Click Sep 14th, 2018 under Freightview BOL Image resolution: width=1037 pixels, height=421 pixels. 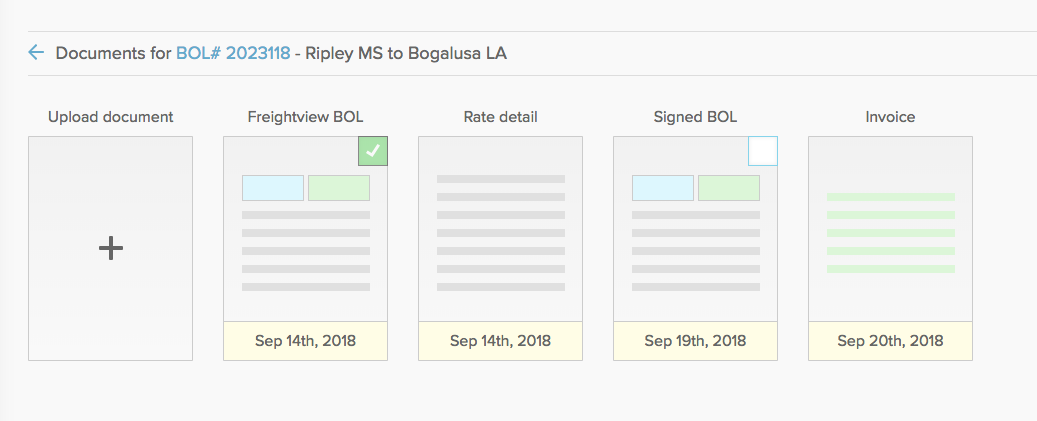(306, 341)
